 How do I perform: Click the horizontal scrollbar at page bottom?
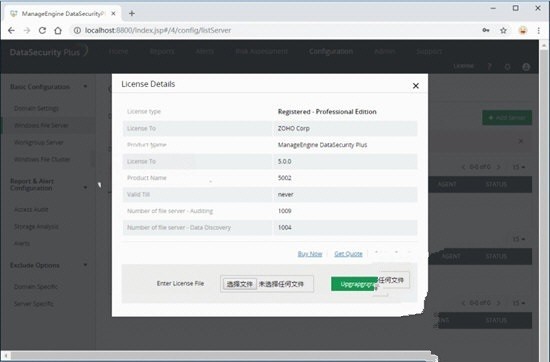point(221,356)
